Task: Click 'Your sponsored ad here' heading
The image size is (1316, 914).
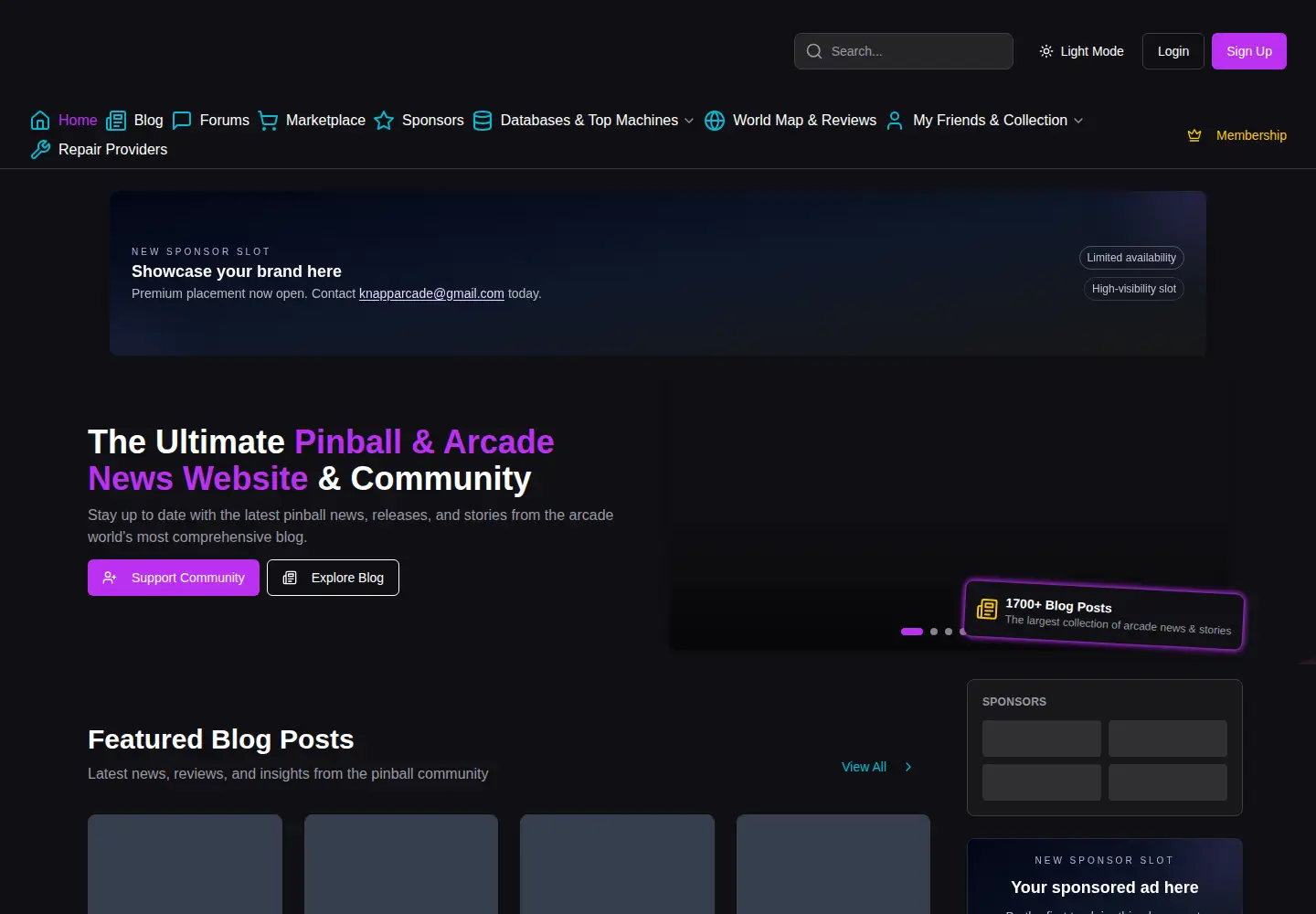Action: pyautogui.click(x=1105, y=887)
